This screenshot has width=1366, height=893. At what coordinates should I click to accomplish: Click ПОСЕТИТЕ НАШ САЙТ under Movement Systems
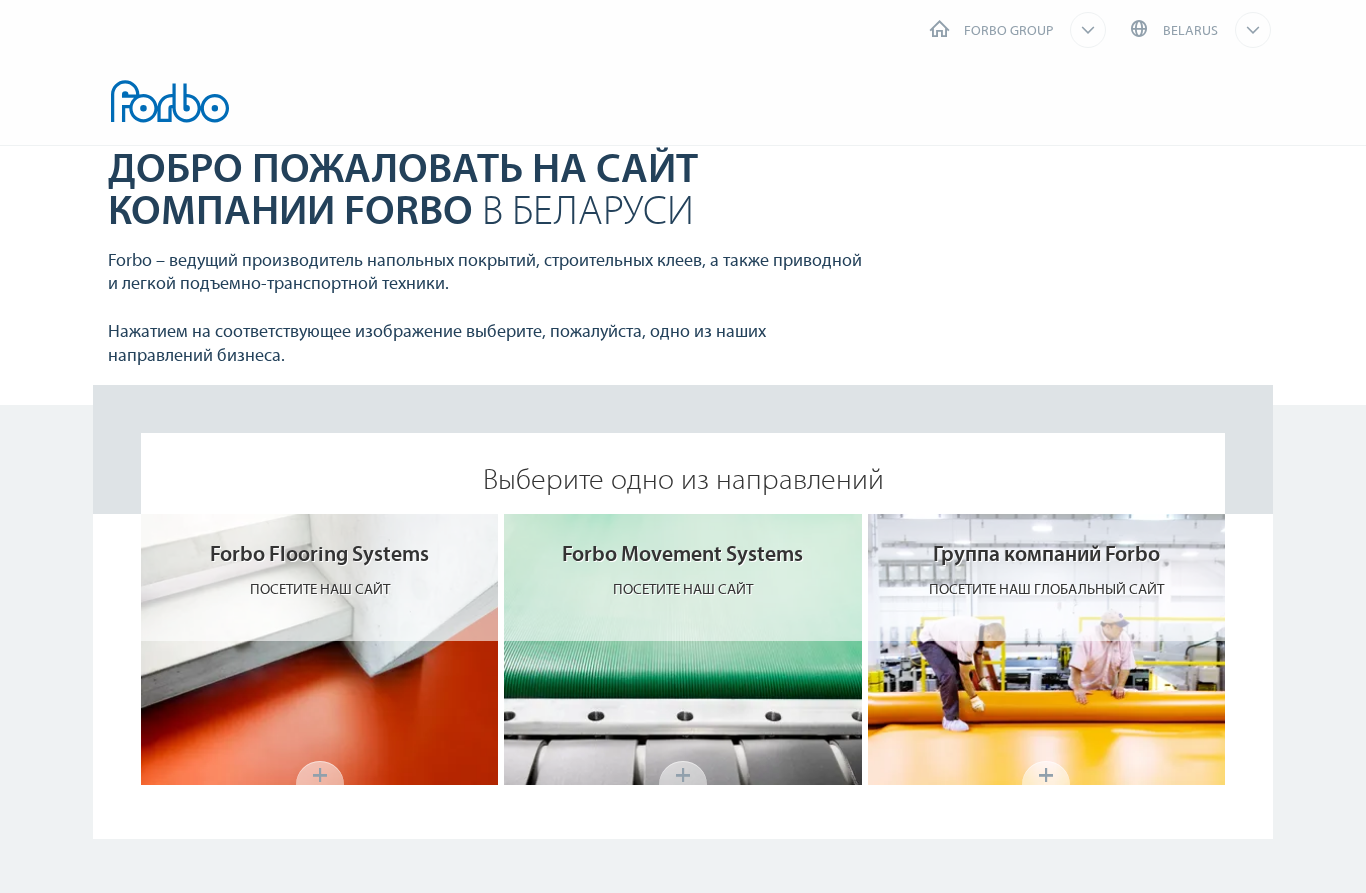tap(683, 590)
